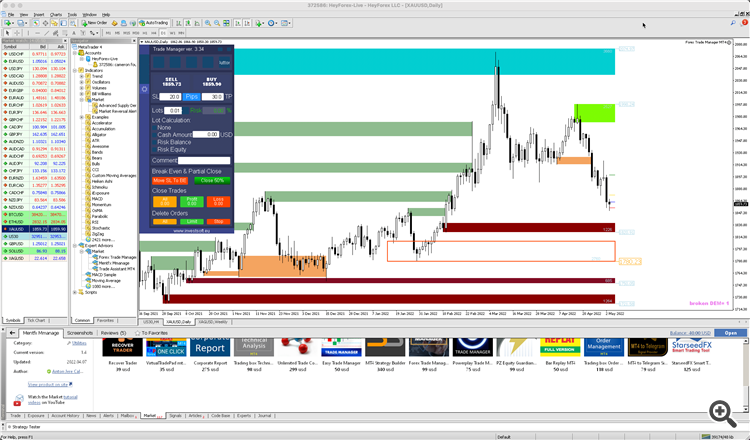Viewport: 750px width, 440px height.
Task: Switch chart timeframe to H4
Action: pos(154,33)
